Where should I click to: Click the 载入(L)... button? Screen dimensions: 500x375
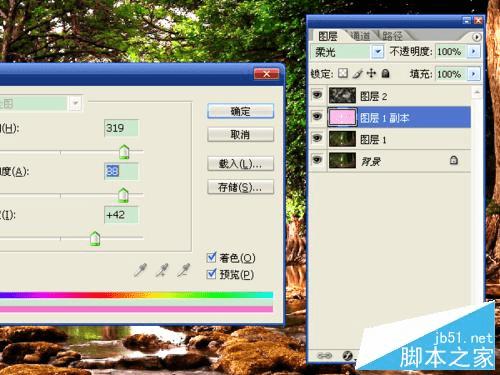240,164
